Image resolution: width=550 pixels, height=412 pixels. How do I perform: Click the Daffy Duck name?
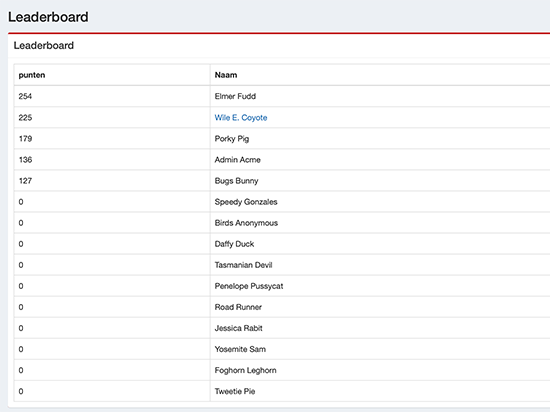coord(234,244)
